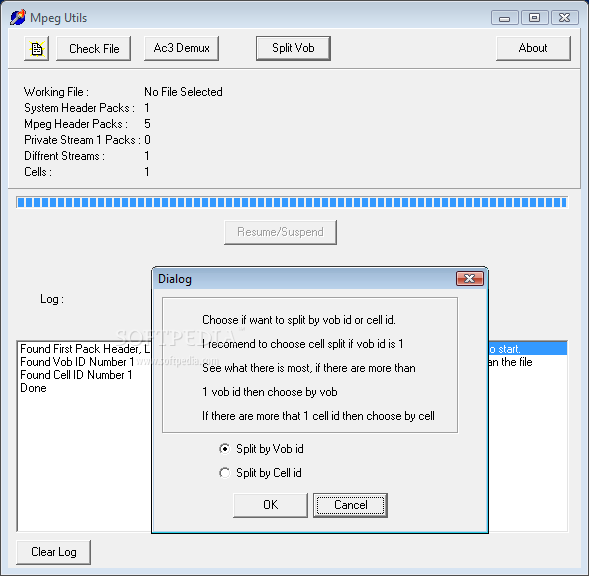Viewport: 589px width, 576px height.
Task: Select log line 'Found Cell ID Number 1'
Action: click(x=76, y=375)
